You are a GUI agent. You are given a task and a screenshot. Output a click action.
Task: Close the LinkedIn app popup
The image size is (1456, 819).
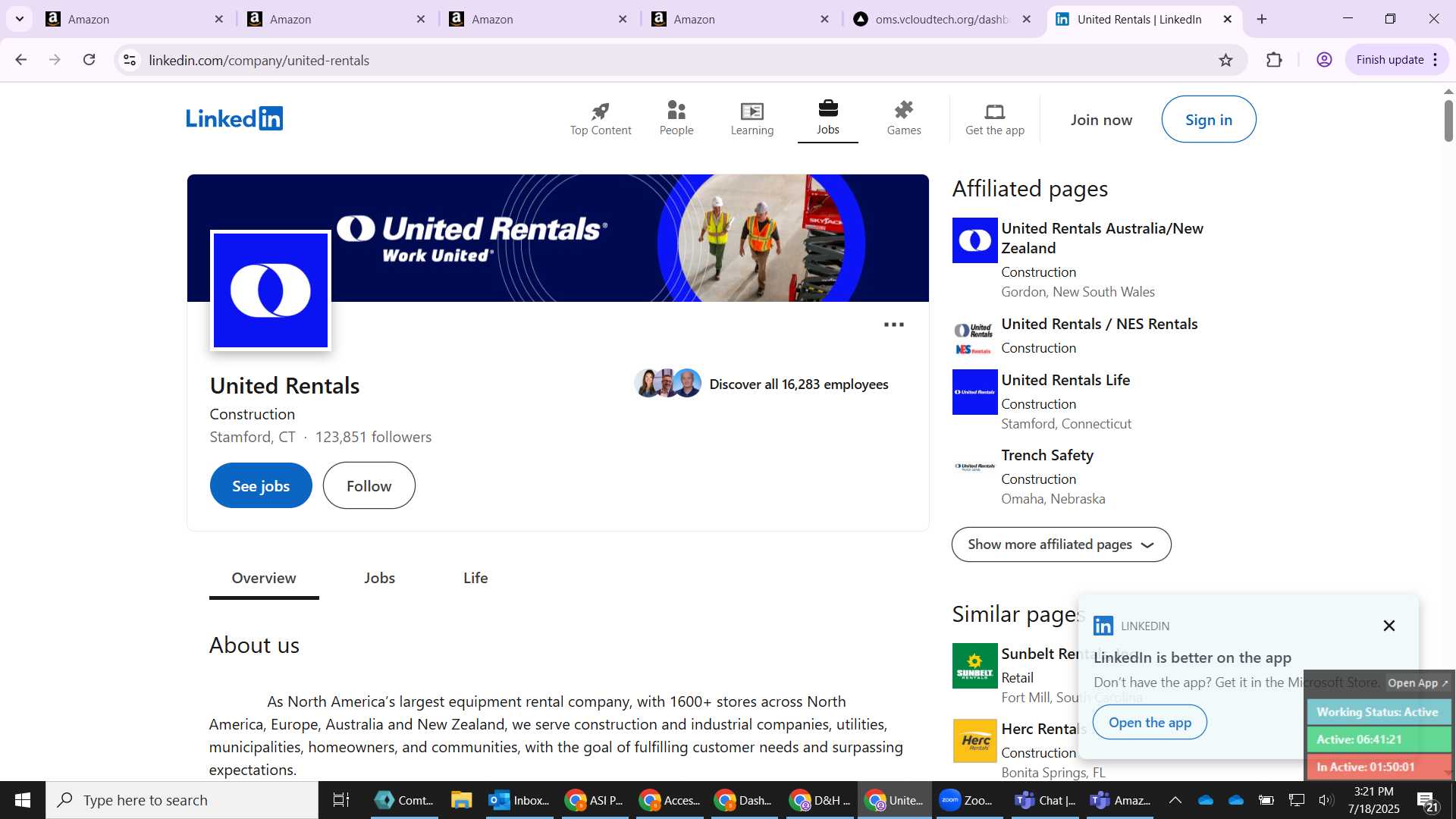pos(1389,626)
